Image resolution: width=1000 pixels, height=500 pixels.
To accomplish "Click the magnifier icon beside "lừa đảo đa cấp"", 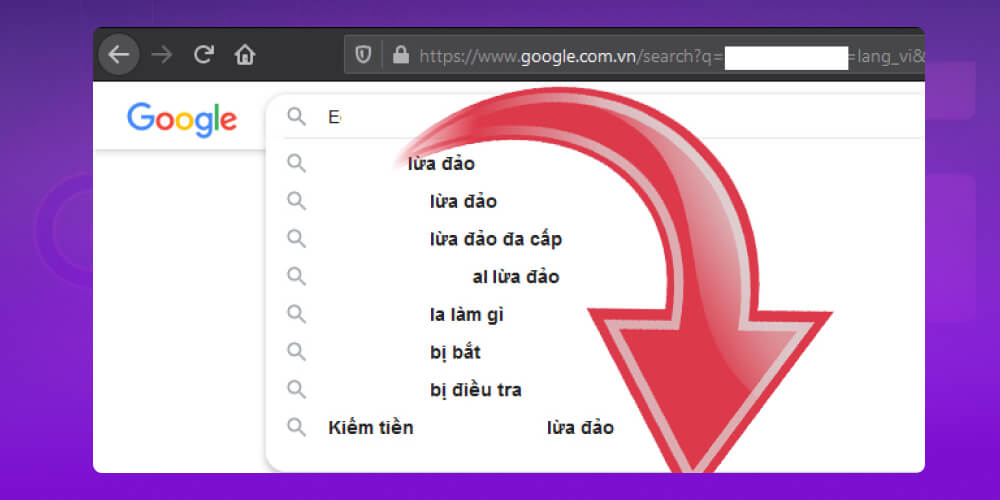I will click(x=296, y=238).
